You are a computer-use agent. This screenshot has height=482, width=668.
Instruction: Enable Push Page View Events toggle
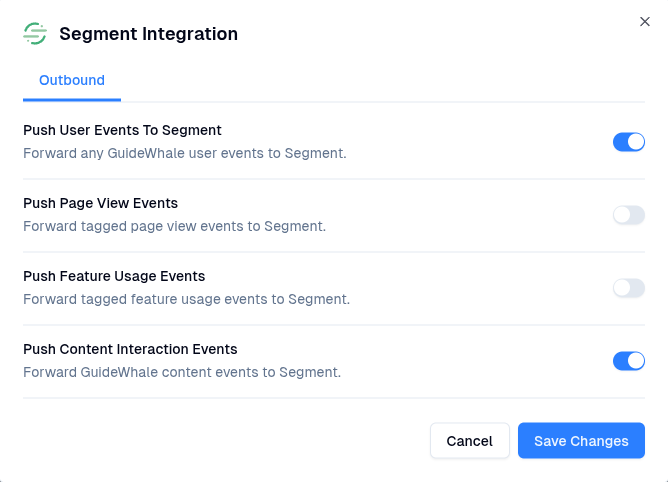pos(629,215)
